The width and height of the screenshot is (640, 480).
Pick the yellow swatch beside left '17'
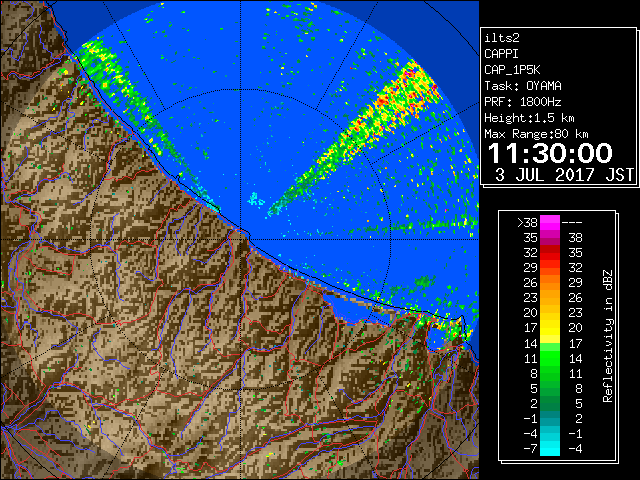click(550, 328)
